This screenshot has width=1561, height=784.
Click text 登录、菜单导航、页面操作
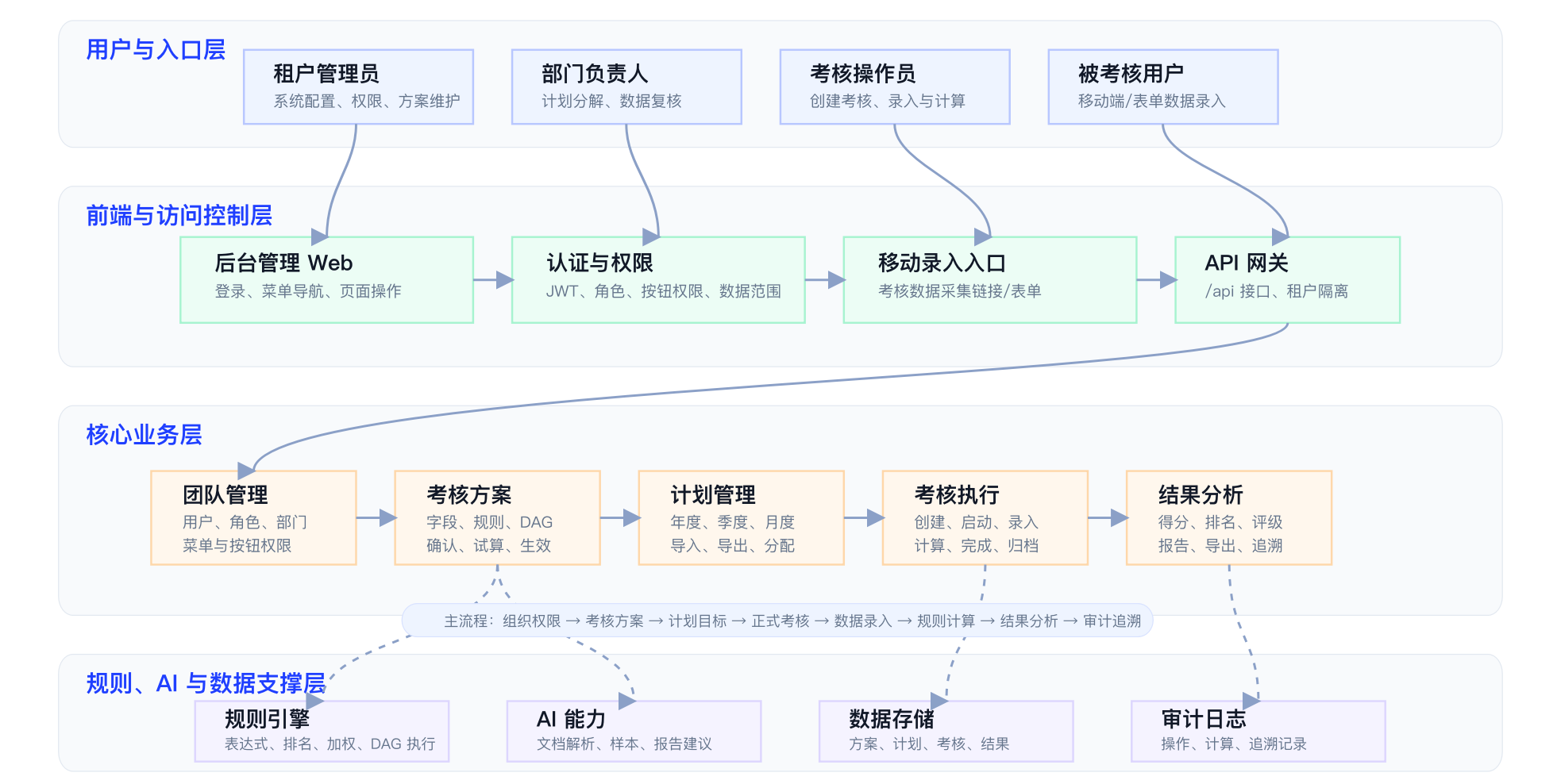pyautogui.click(x=308, y=291)
